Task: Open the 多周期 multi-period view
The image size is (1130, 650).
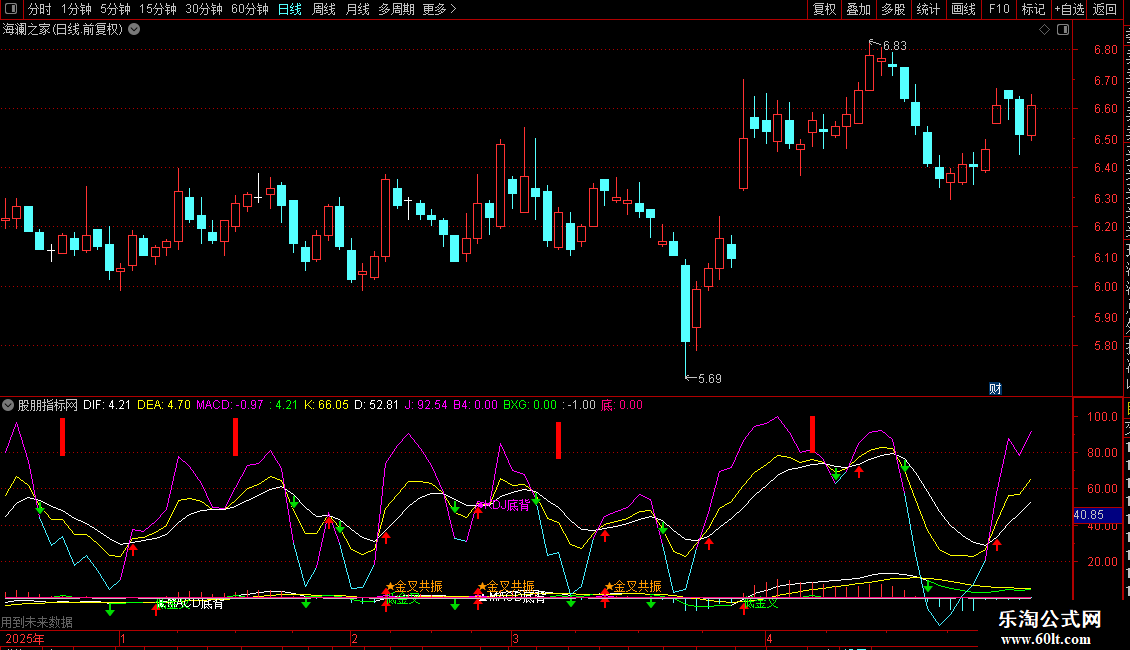Action: [396, 9]
